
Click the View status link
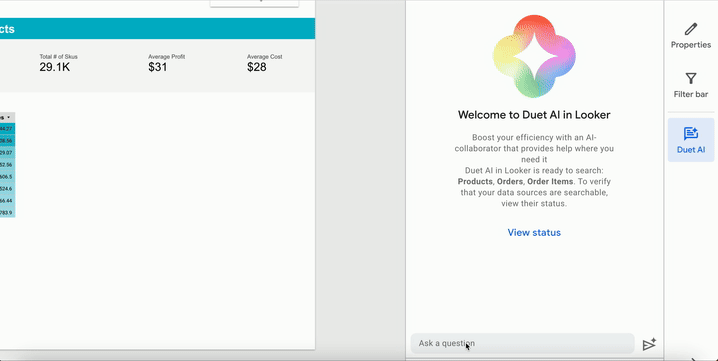534,232
